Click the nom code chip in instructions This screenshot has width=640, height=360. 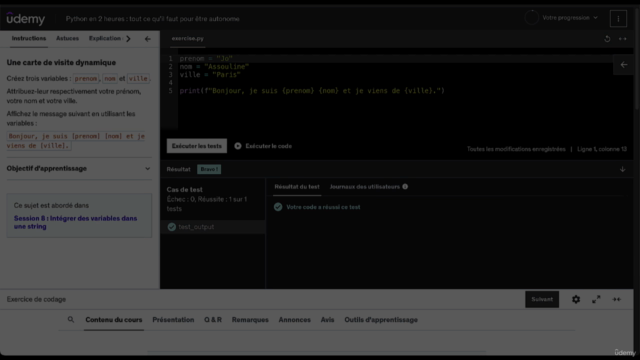click(x=110, y=78)
